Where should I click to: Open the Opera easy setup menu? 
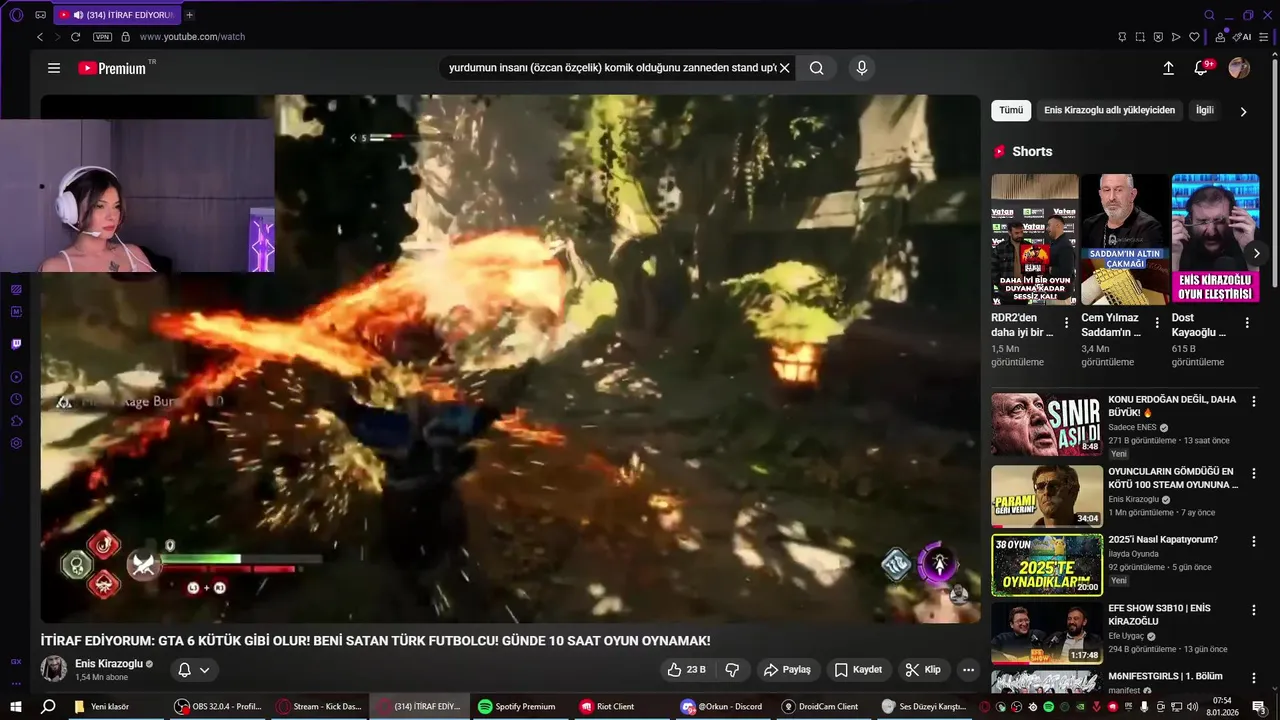tap(1265, 37)
